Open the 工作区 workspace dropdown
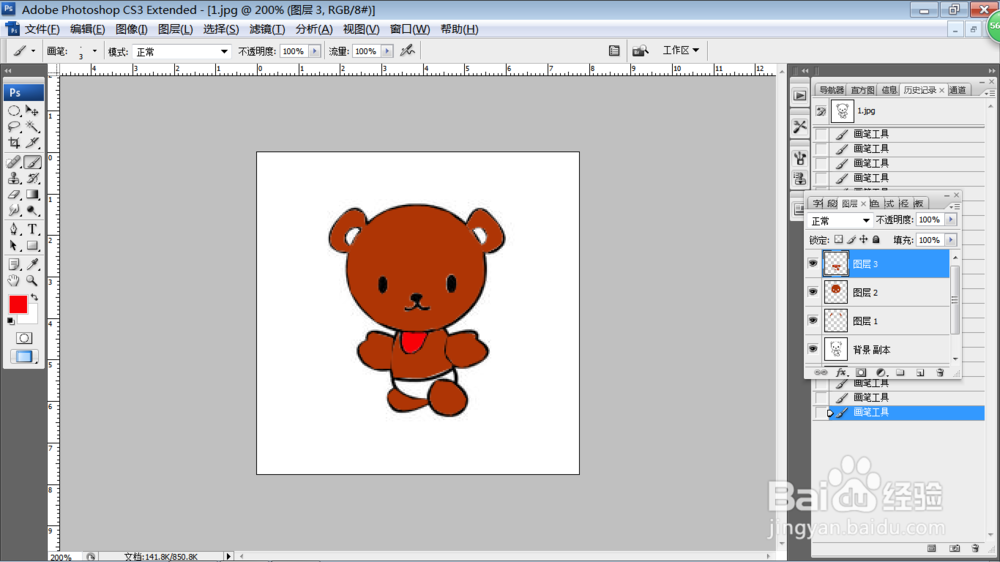1000x562 pixels. pos(680,50)
